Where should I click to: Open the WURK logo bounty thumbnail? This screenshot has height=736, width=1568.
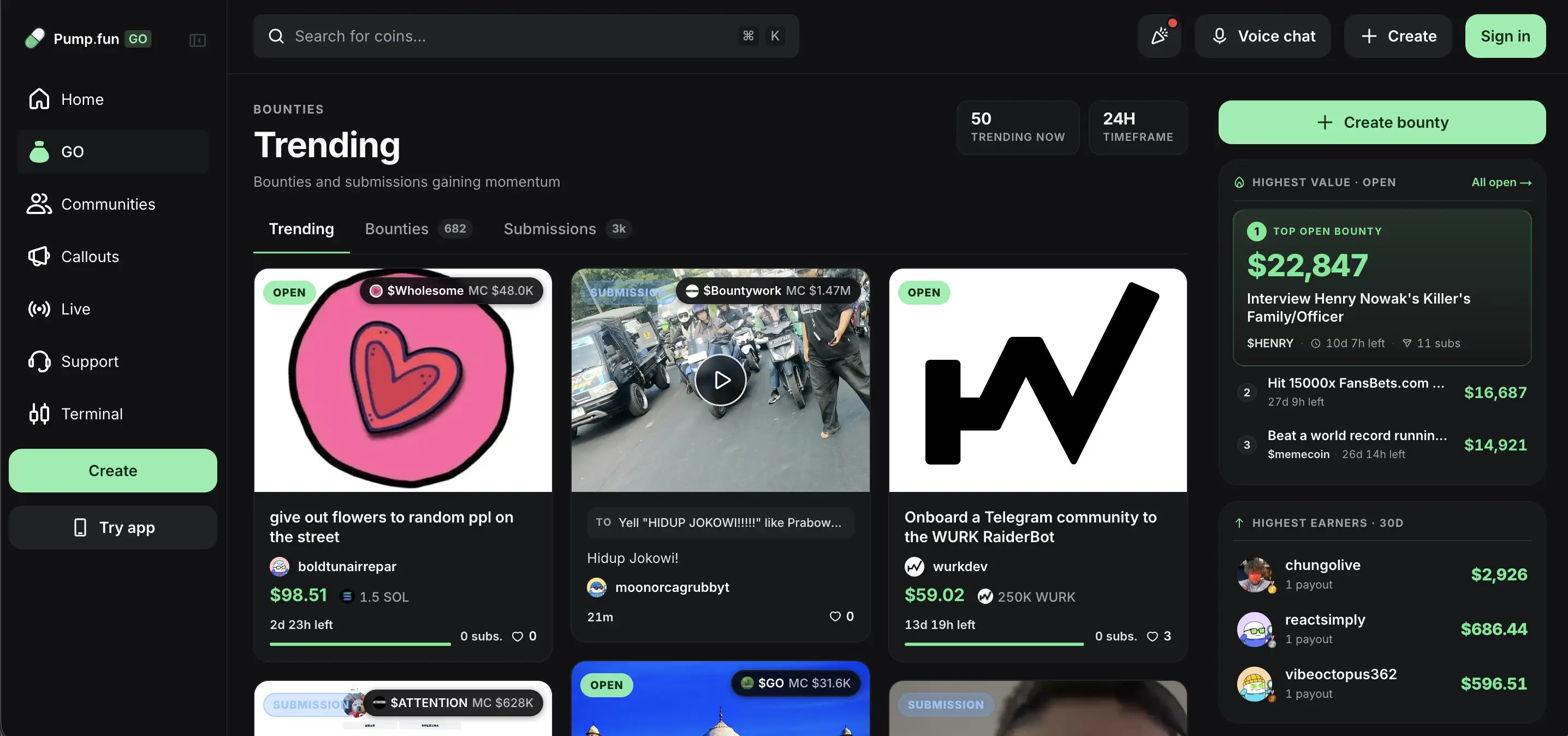pos(1037,380)
